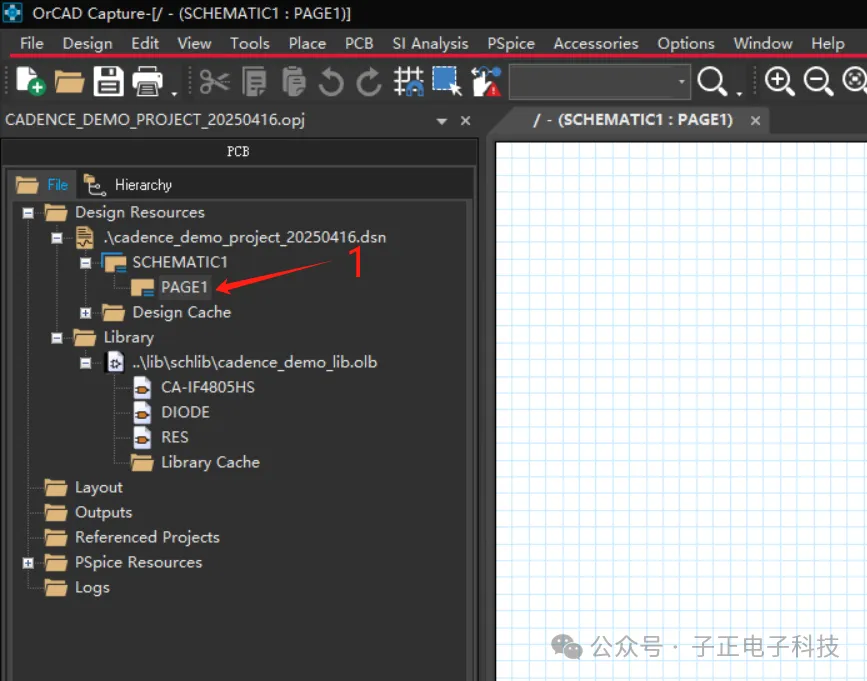Viewport: 867px width, 681px height.
Task: Open the Accessories menu
Action: point(596,43)
